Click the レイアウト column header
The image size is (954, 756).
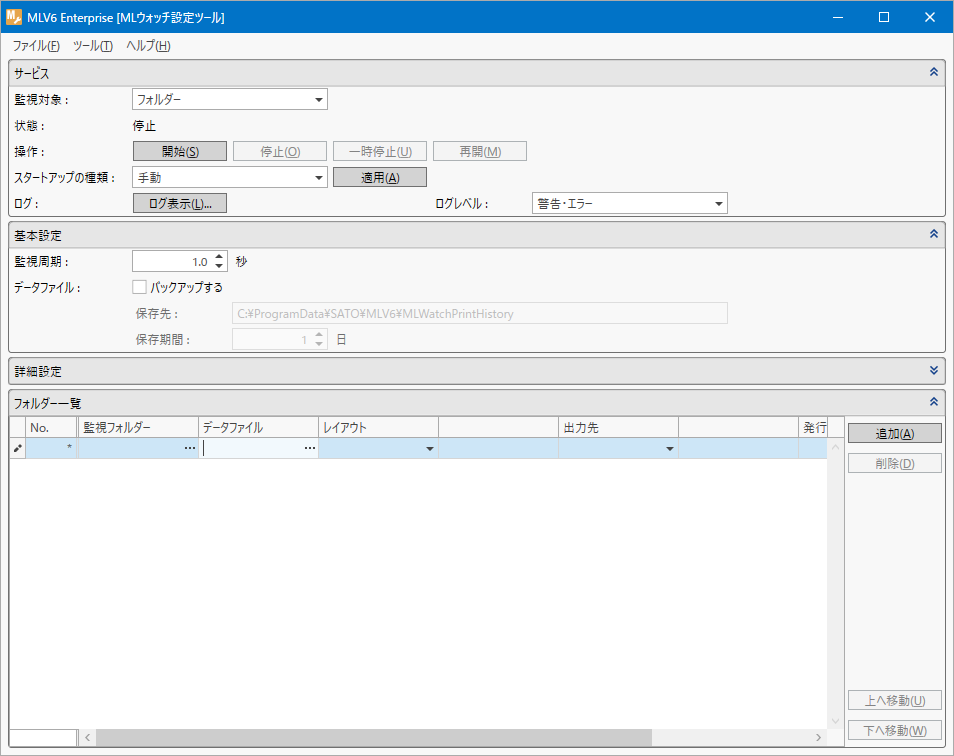[378, 428]
